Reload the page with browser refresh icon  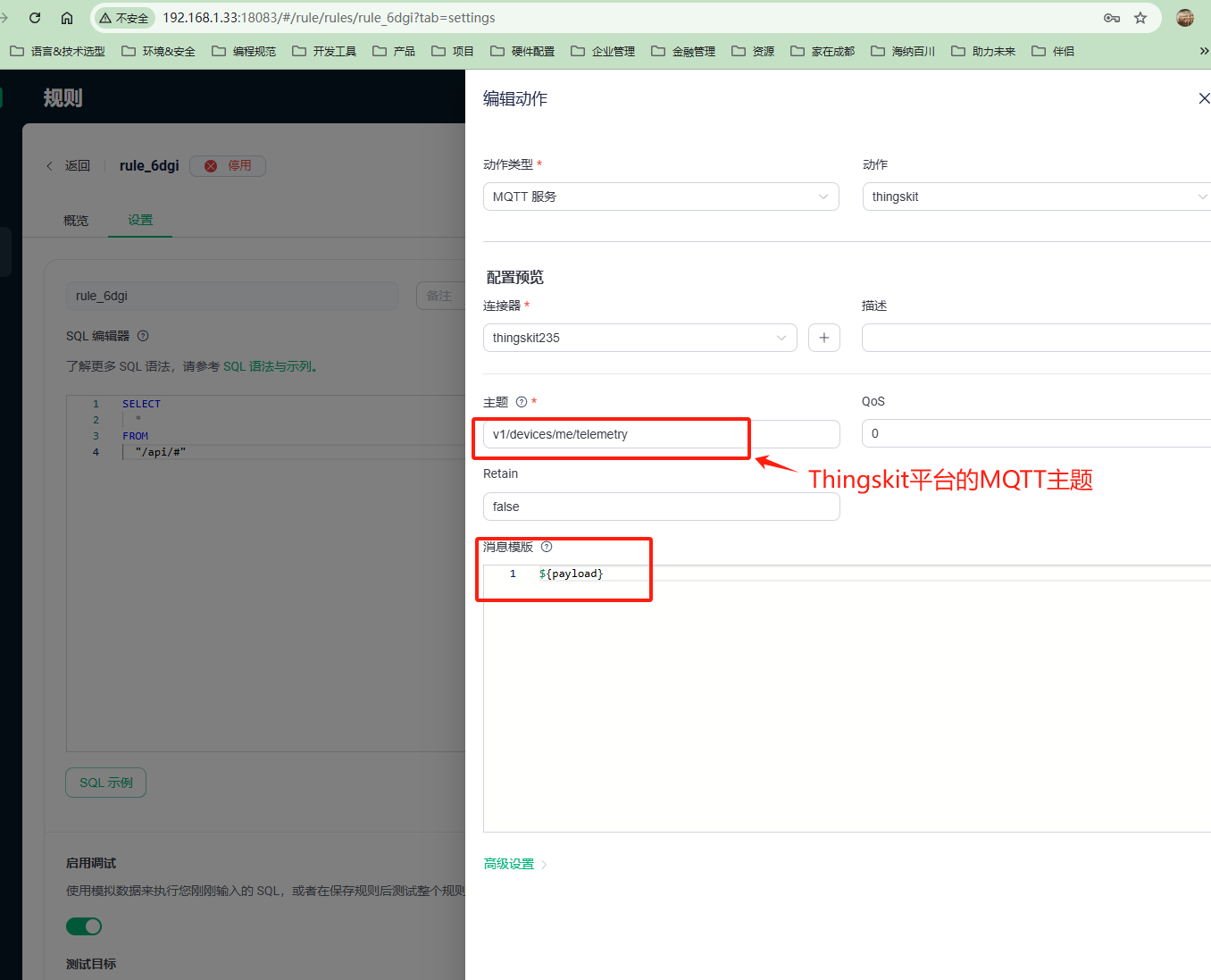click(35, 18)
